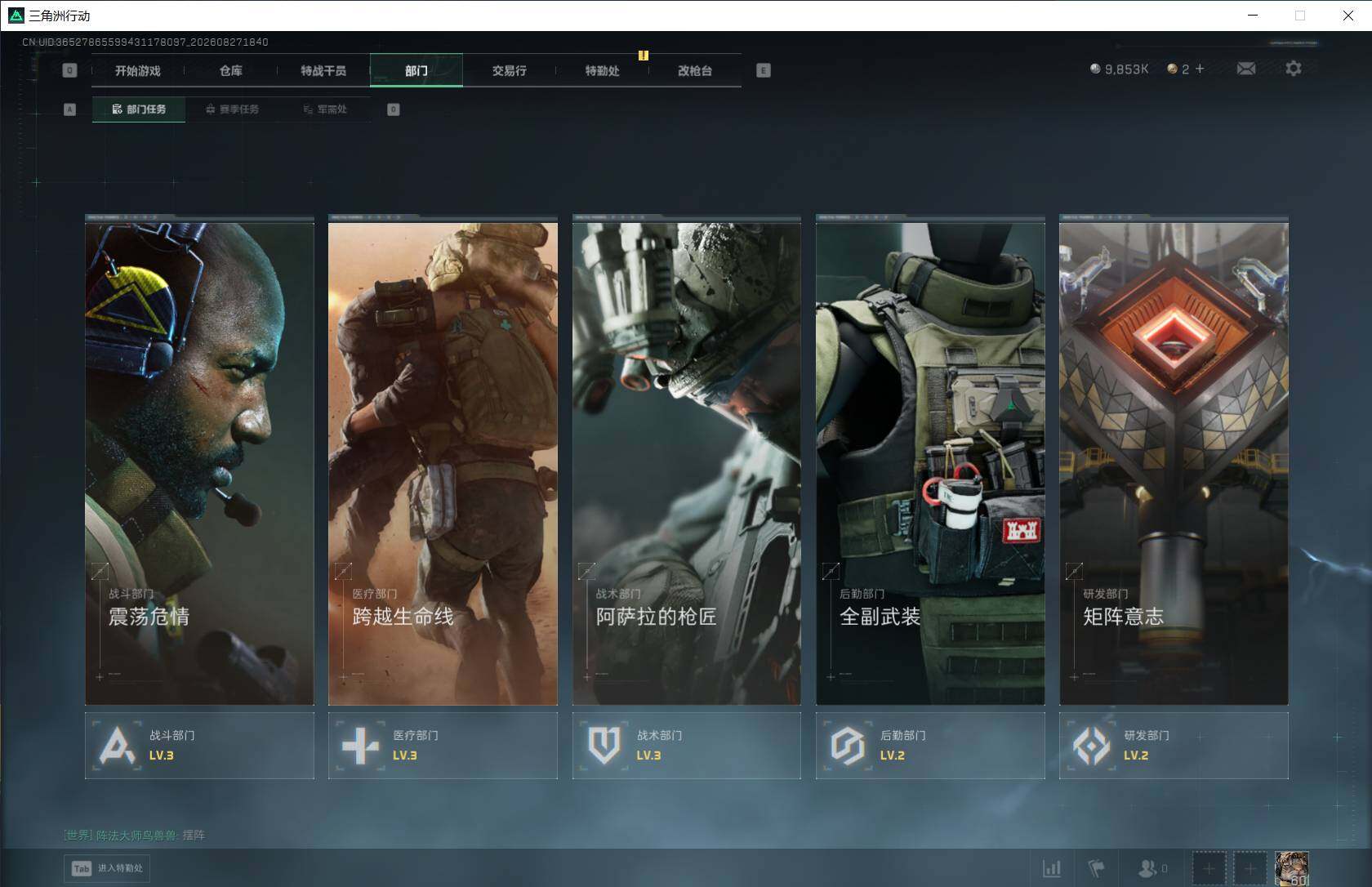Click the world chat message 阵法大师鸟兽兽: 摆阵
The width and height of the screenshot is (1372, 887).
pyautogui.click(x=135, y=836)
